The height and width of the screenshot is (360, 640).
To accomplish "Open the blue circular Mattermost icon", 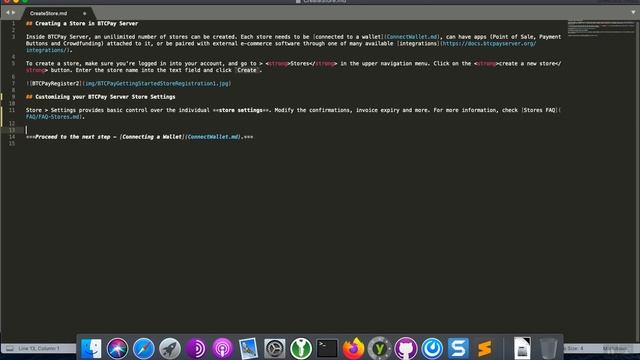I will [x=432, y=349].
